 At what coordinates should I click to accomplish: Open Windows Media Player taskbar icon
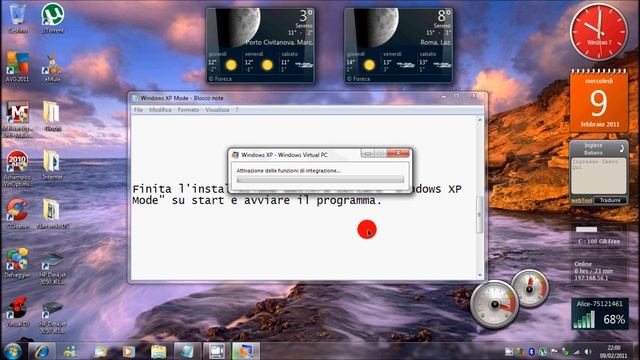129,351
